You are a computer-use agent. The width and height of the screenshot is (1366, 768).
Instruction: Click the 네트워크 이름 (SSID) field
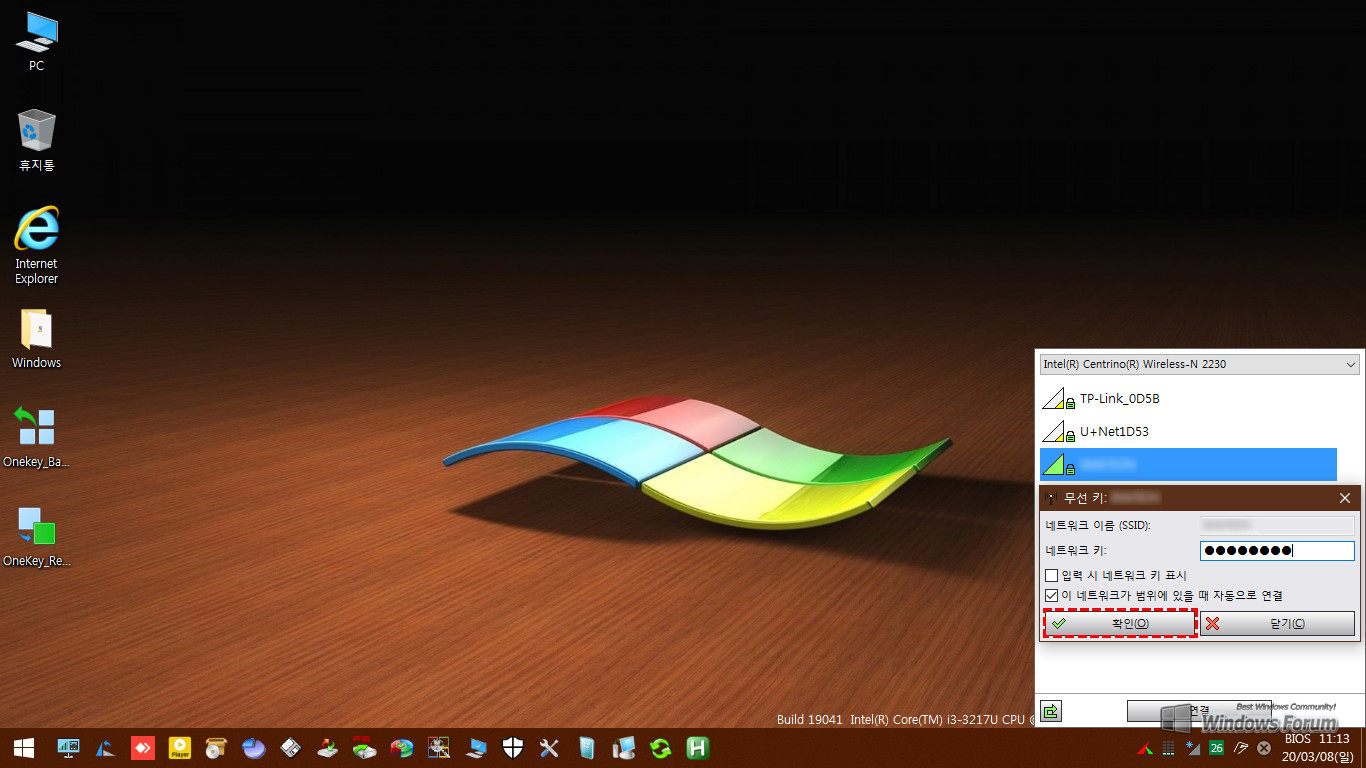point(1277,525)
